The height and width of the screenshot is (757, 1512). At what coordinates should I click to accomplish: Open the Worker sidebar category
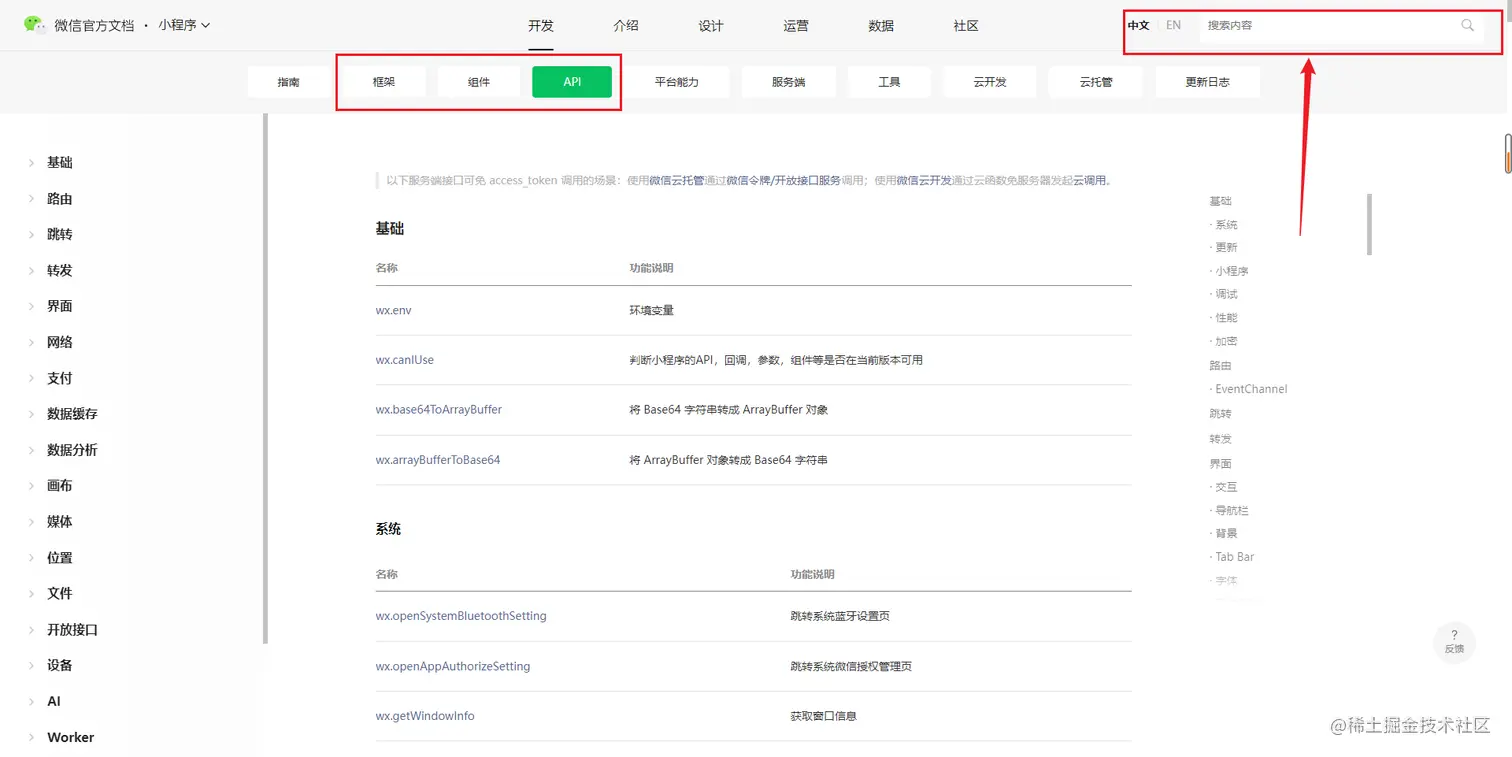(71, 738)
